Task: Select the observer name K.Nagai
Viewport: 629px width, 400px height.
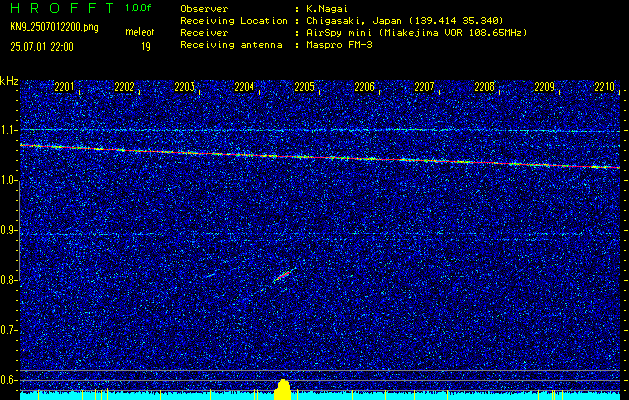Action: [x=327, y=9]
